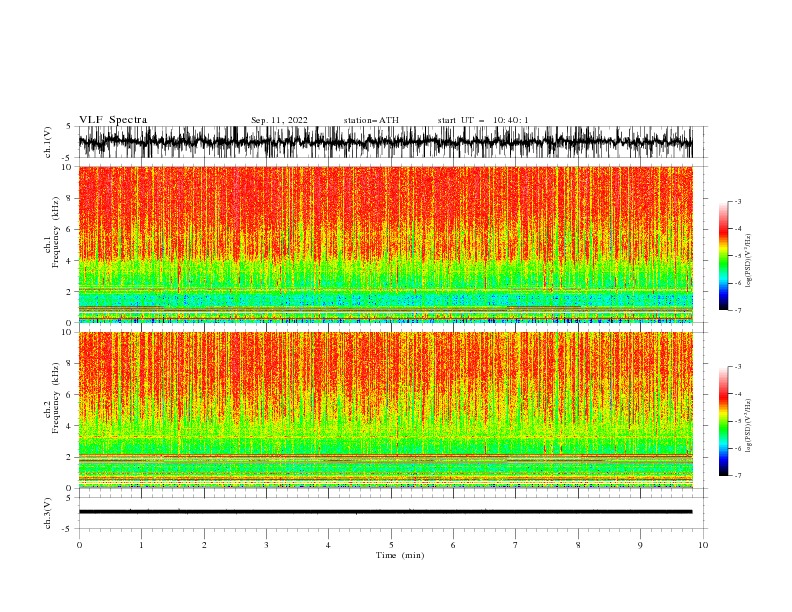Select the date "Sep. 11, 2022"

279,120
